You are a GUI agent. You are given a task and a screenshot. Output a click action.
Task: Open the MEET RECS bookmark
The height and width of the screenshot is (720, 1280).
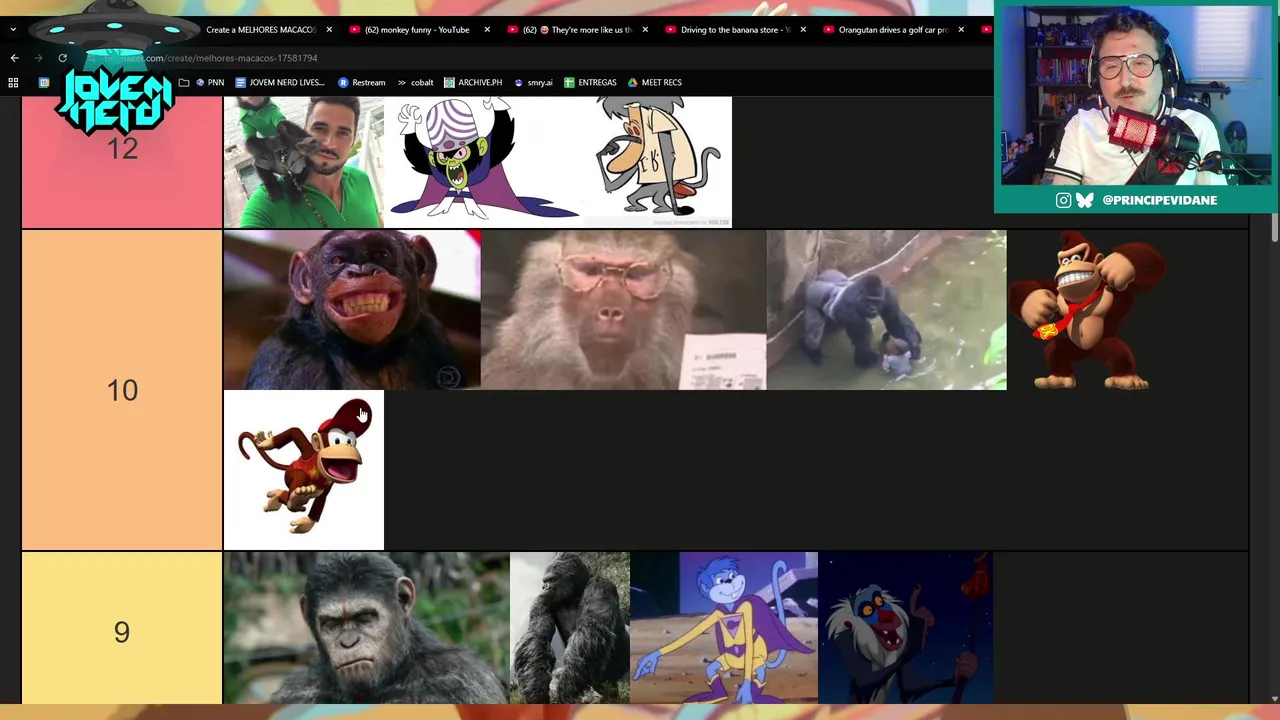tap(655, 82)
